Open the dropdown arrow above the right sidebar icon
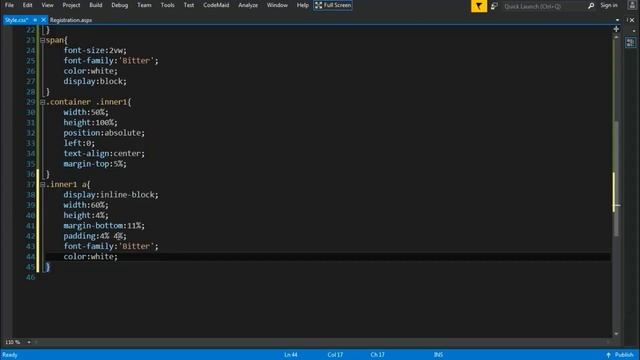The height and width of the screenshot is (360, 640). point(633,32)
